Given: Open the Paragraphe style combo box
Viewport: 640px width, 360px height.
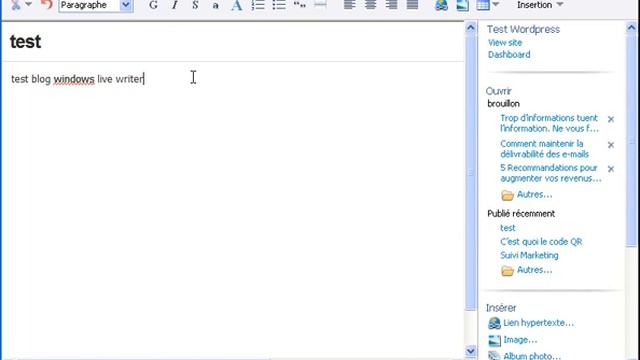Looking at the screenshot, I should (96, 5).
